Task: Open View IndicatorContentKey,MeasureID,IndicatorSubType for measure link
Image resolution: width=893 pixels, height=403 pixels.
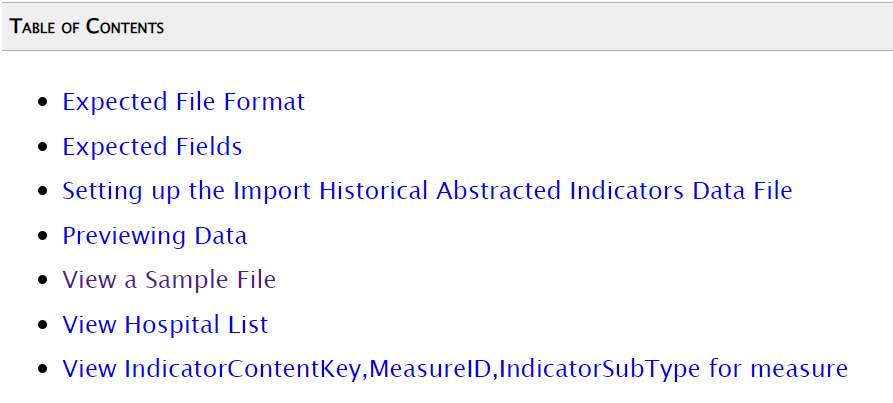Action: point(455,369)
